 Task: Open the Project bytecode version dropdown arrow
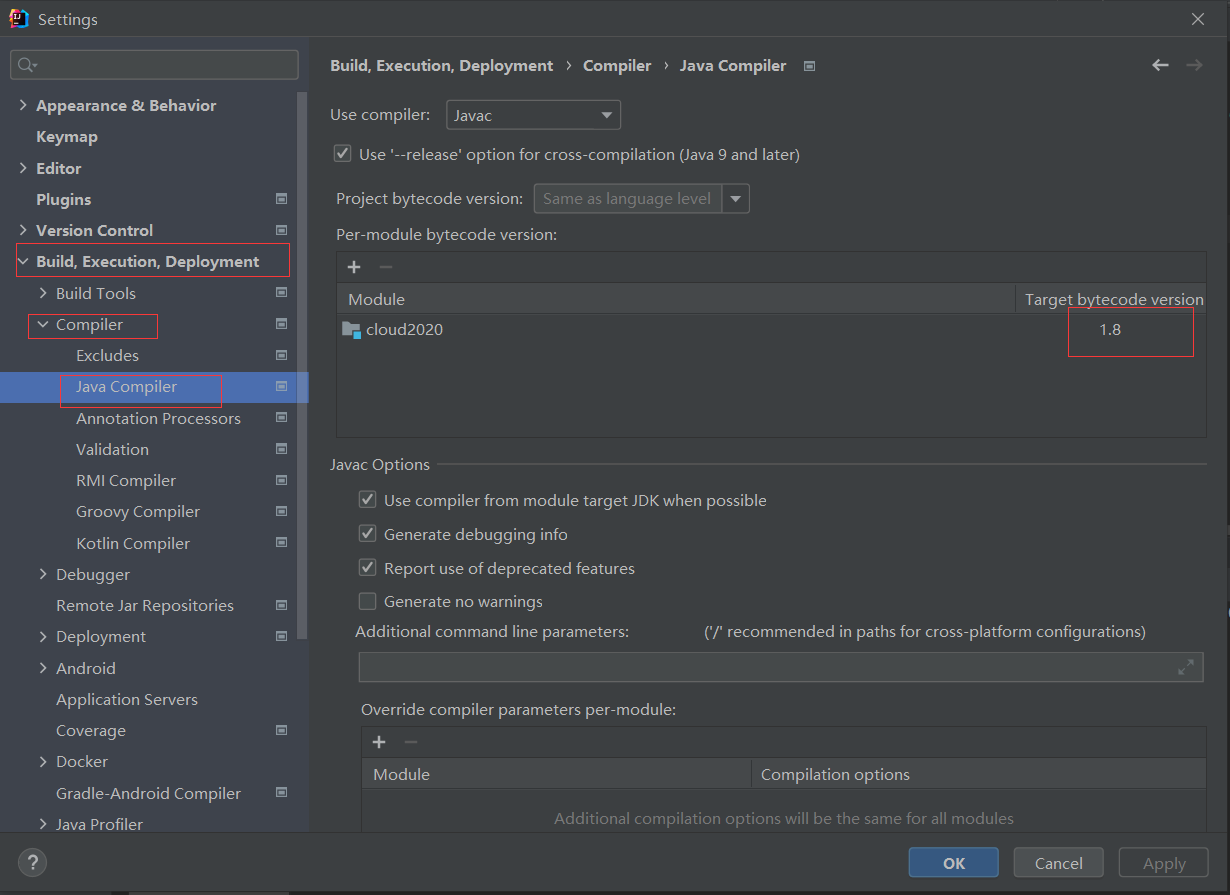tap(736, 198)
